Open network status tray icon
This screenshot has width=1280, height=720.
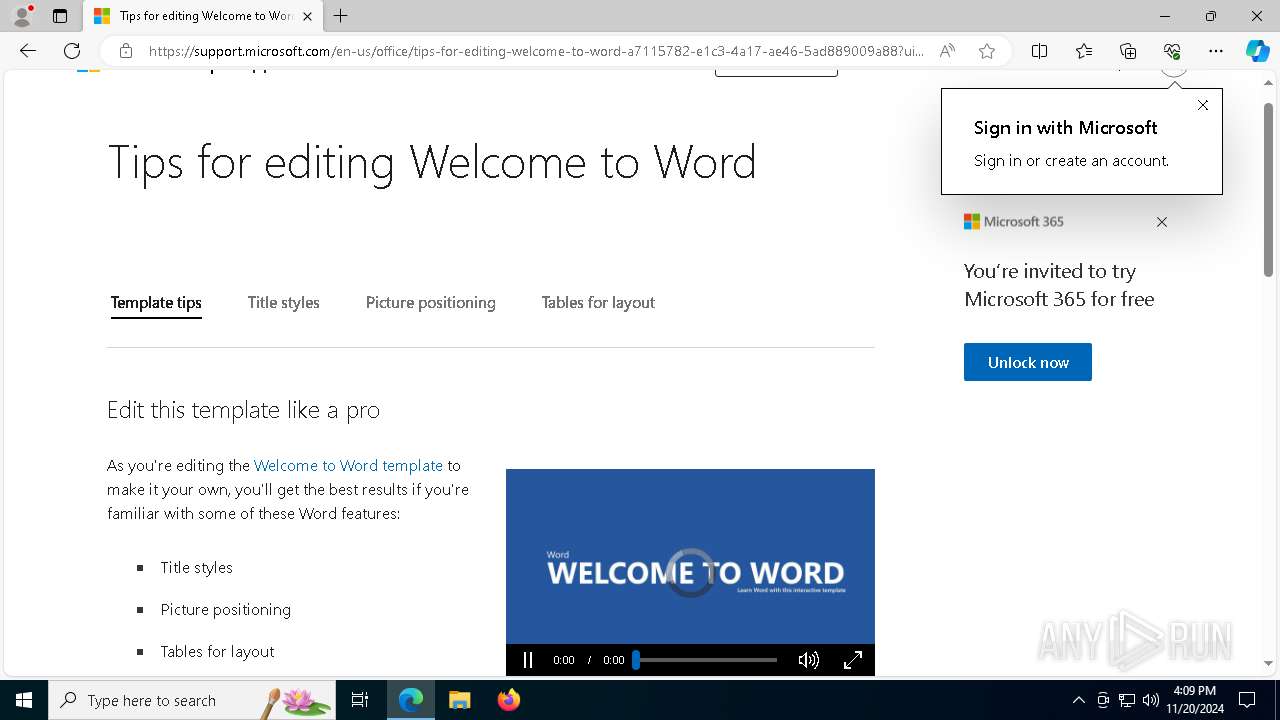[x=1127, y=700]
